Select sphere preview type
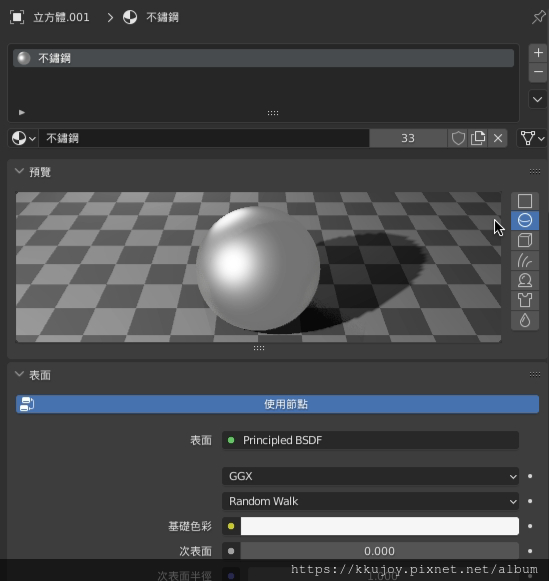 (525, 220)
